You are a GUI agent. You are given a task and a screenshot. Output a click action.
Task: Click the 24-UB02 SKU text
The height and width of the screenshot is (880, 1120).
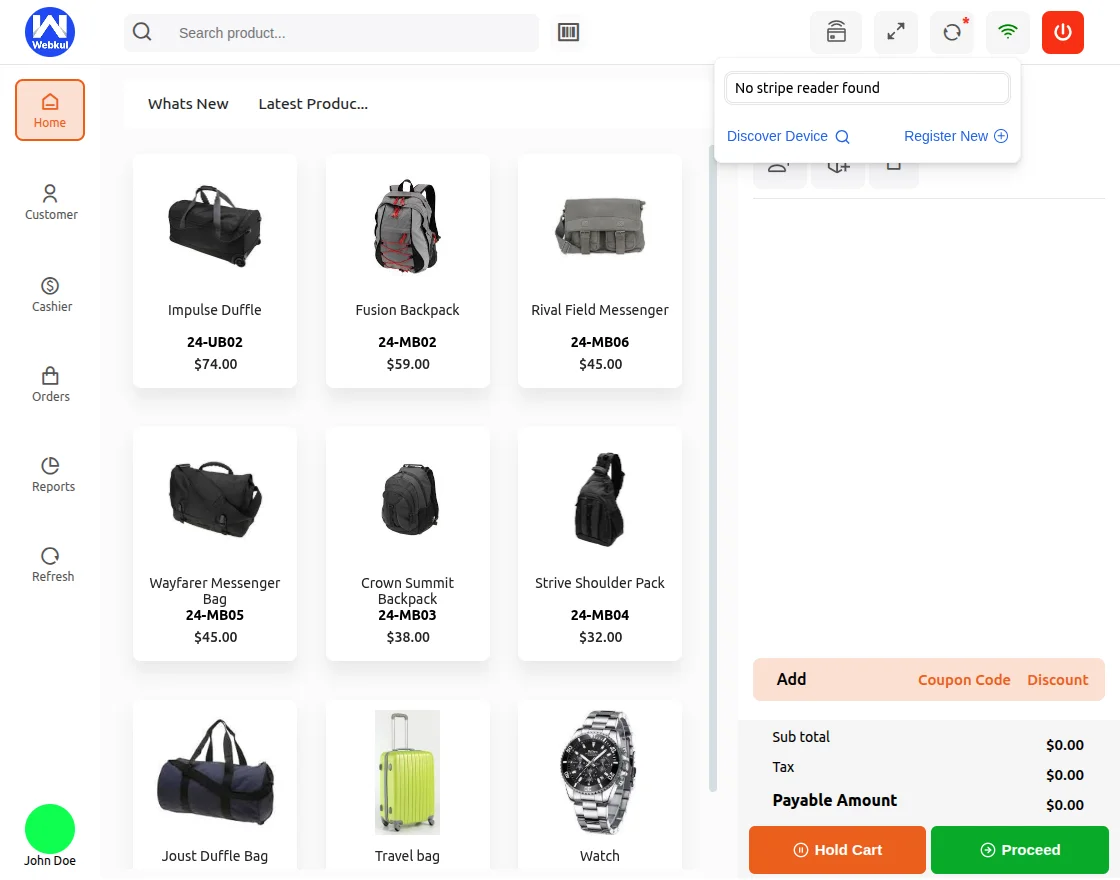click(x=215, y=342)
